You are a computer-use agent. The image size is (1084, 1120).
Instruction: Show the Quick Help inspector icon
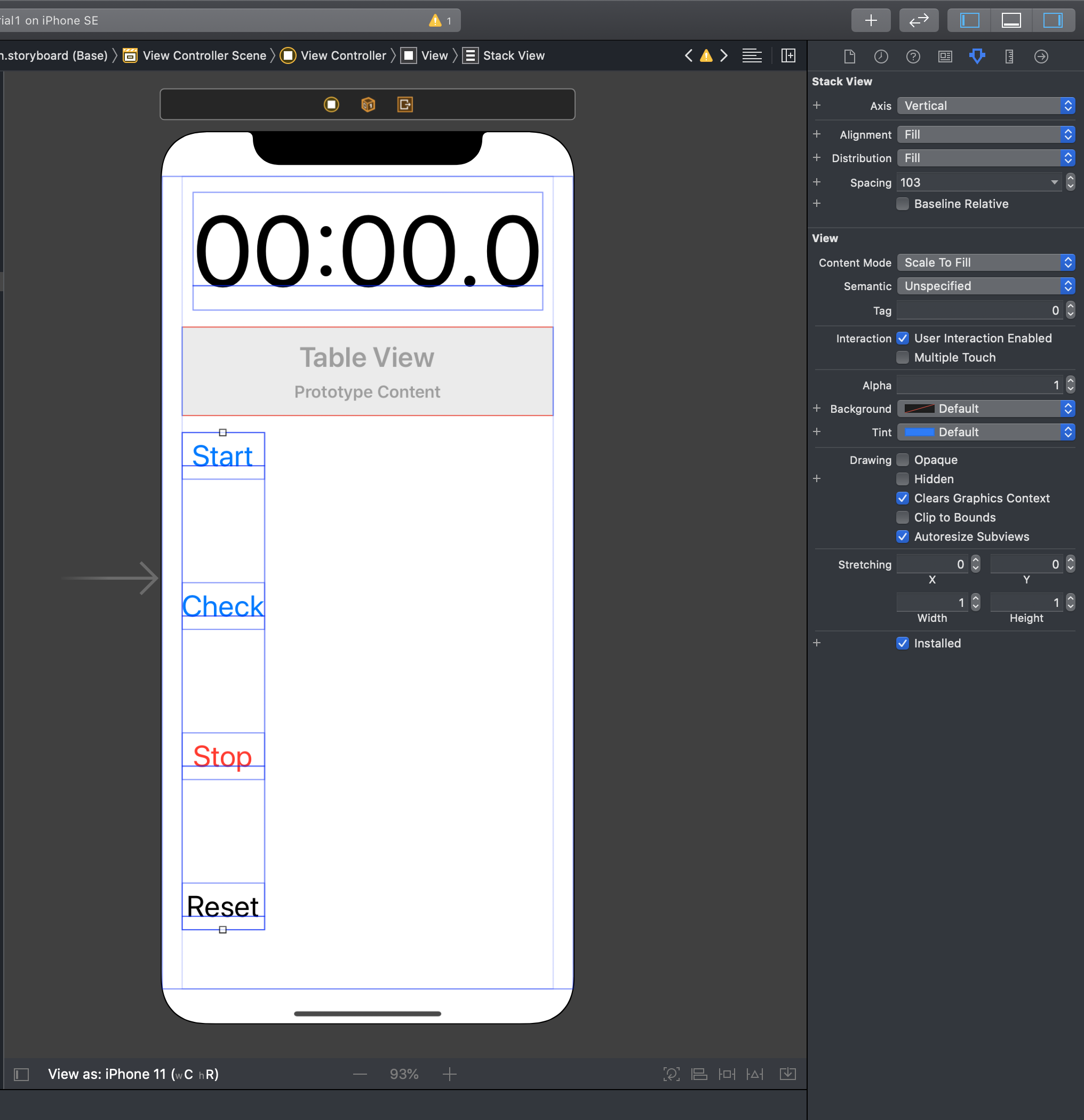[913, 56]
